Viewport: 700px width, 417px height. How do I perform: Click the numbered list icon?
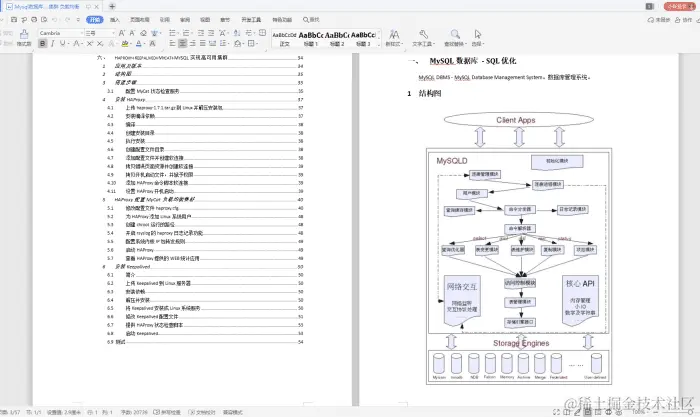pos(186,33)
